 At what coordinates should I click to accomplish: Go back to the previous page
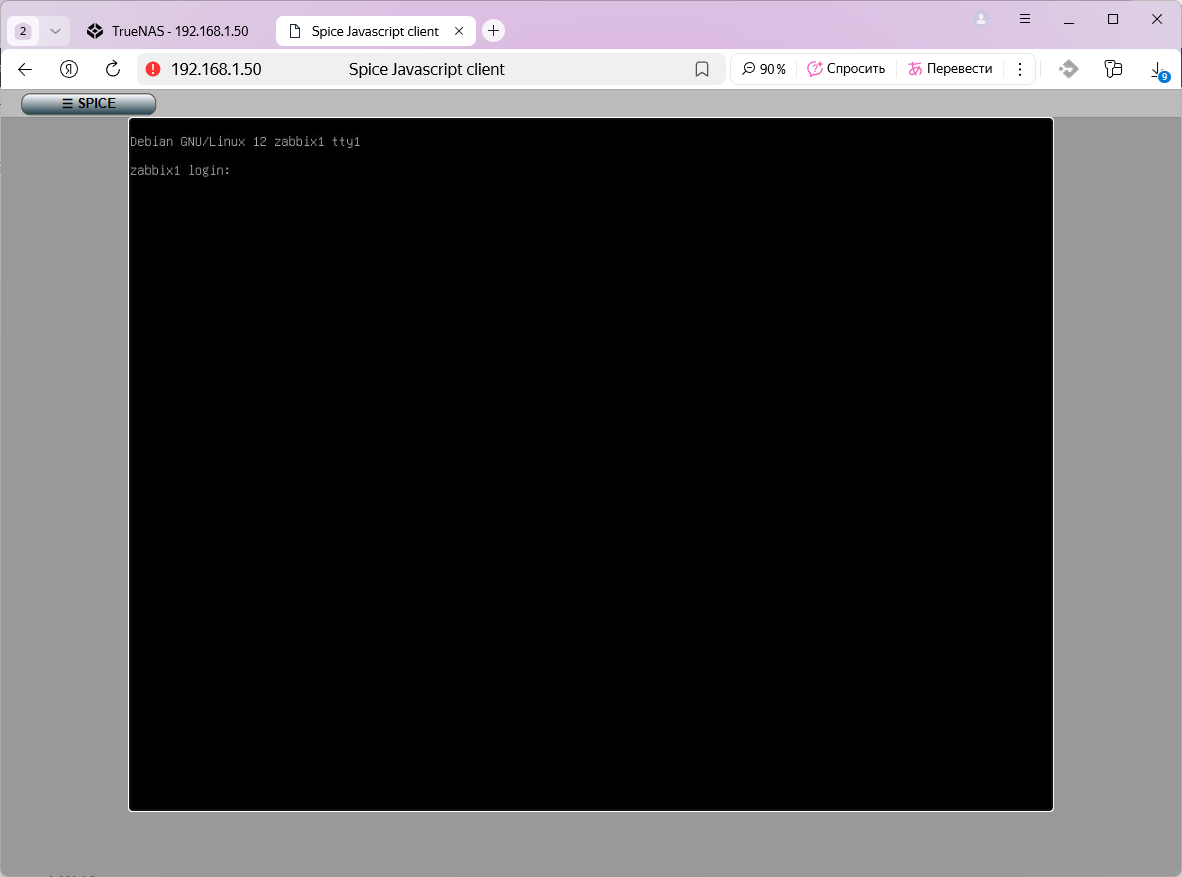click(x=25, y=69)
